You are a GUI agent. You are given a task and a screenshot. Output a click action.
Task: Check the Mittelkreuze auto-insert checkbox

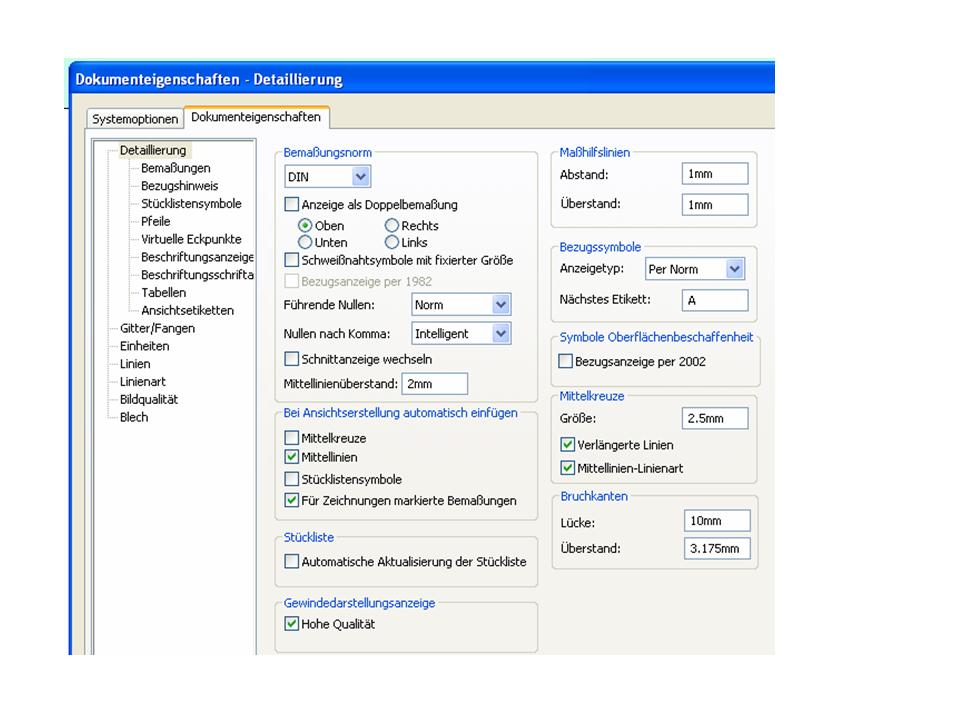point(292,438)
